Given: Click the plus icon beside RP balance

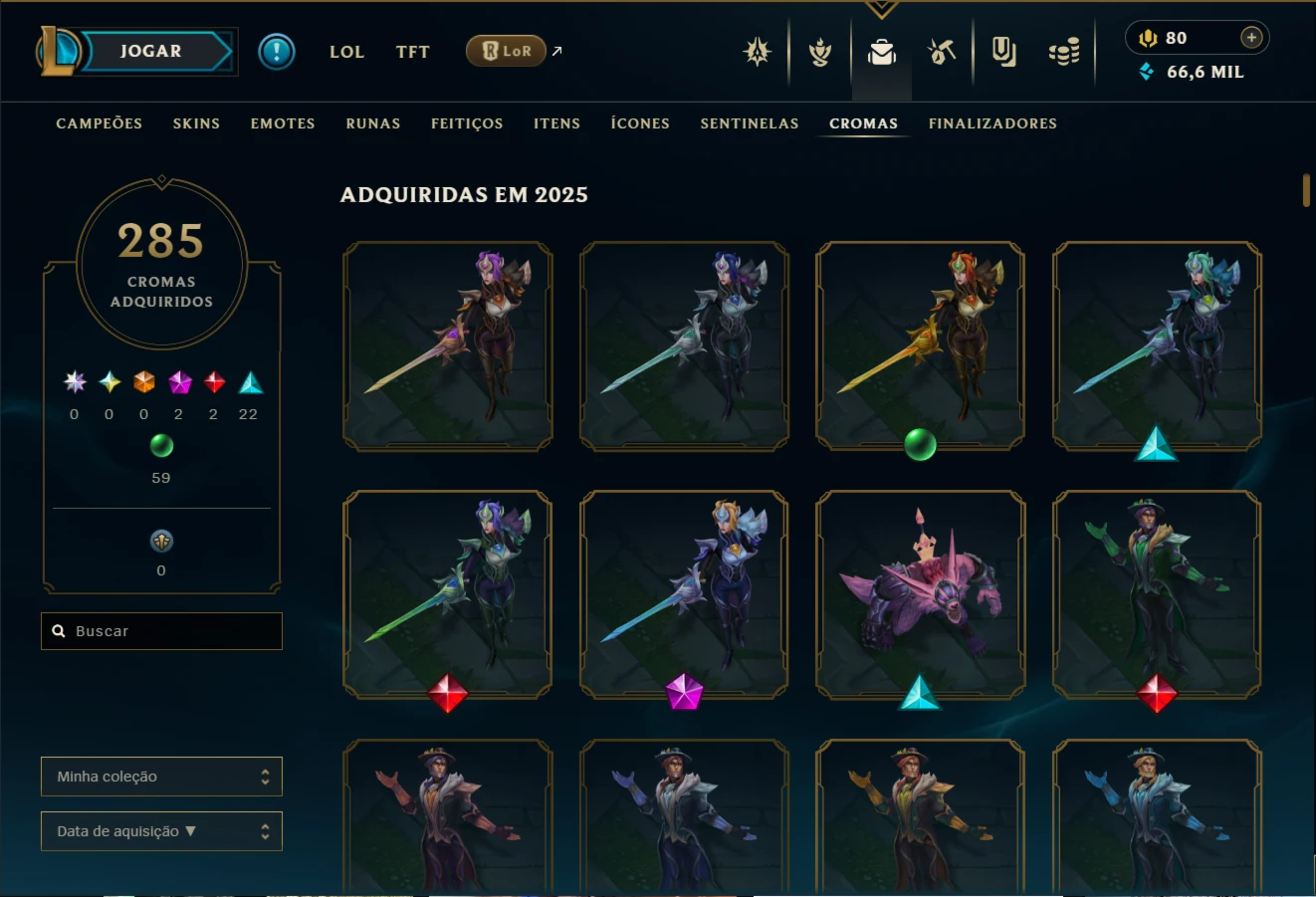Looking at the screenshot, I should pos(1251,38).
